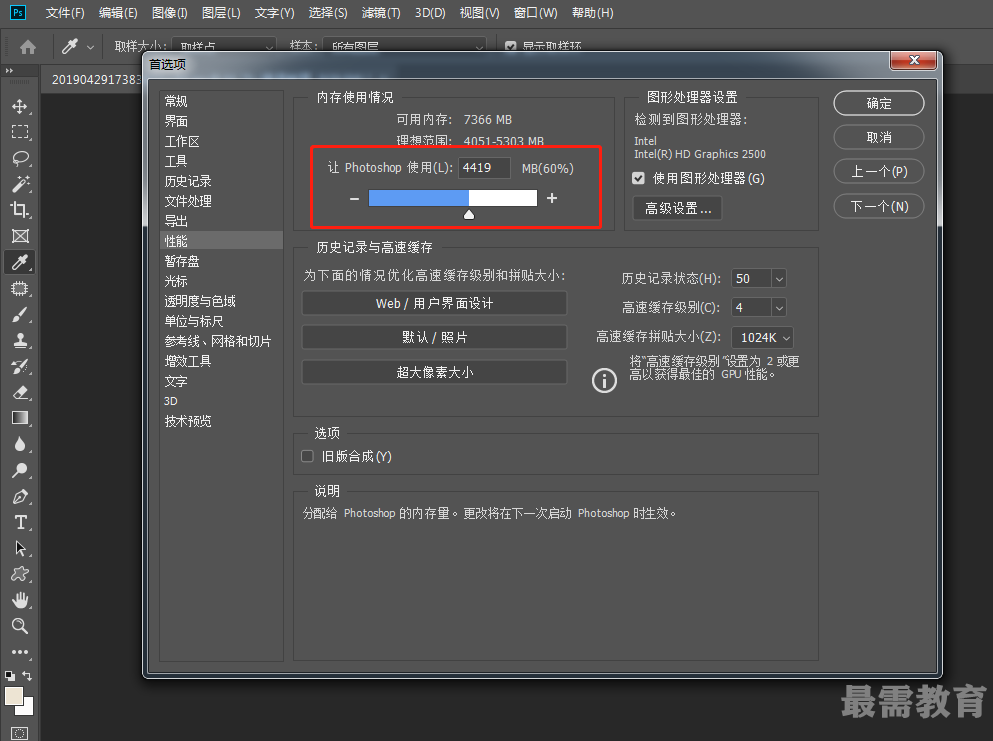993x741 pixels.
Task: Click 上一个(P) button
Action: click(878, 172)
